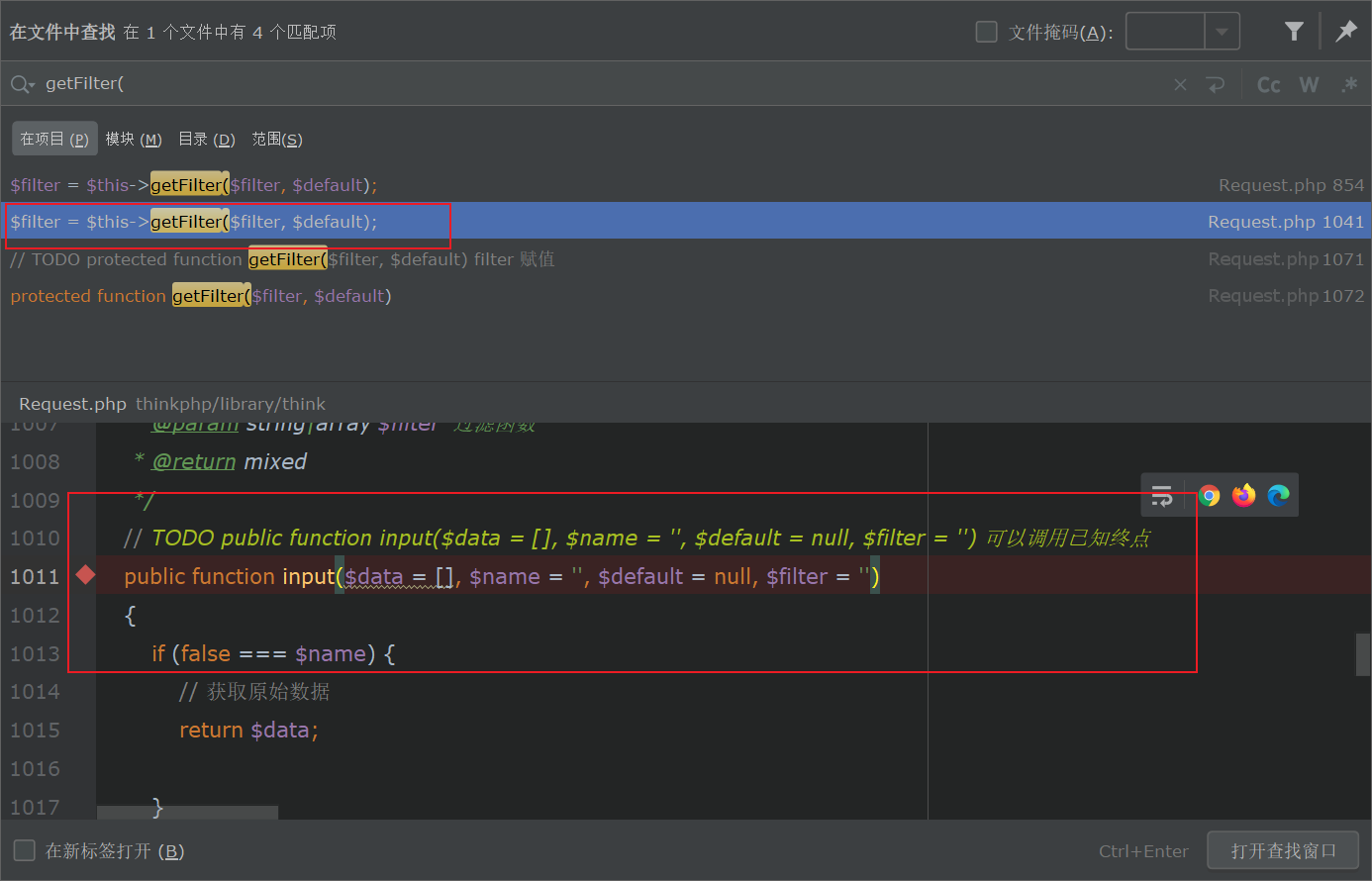Clear the search text with X icon

tap(1180, 85)
